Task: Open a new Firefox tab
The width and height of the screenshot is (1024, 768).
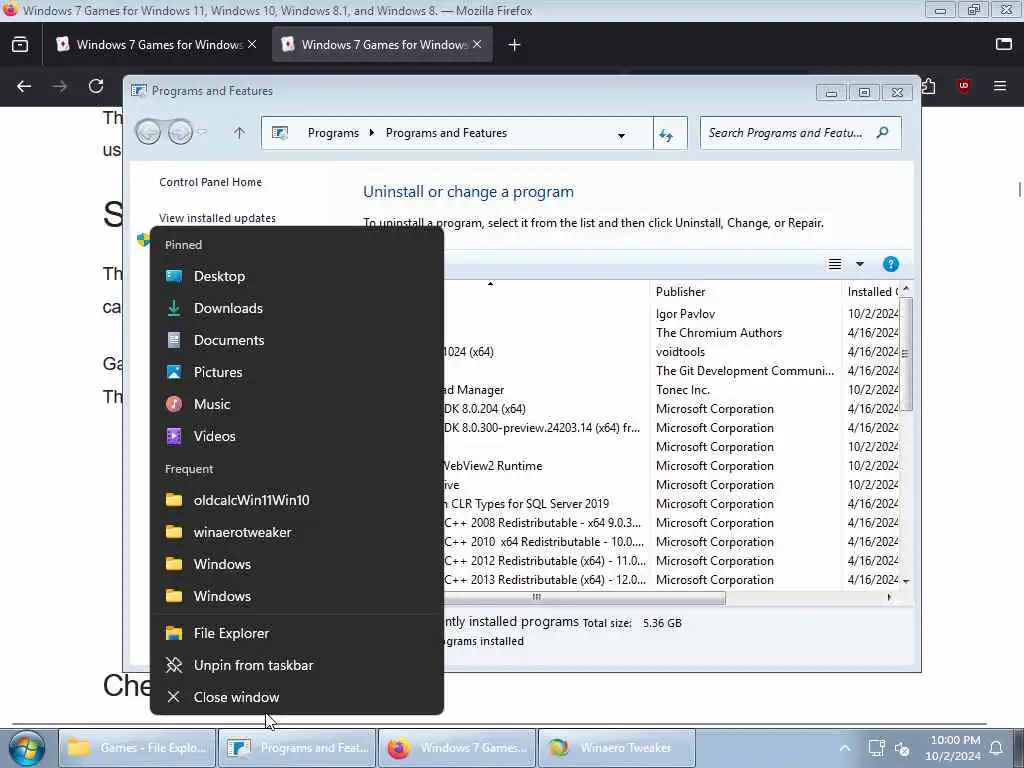Action: pos(515,44)
